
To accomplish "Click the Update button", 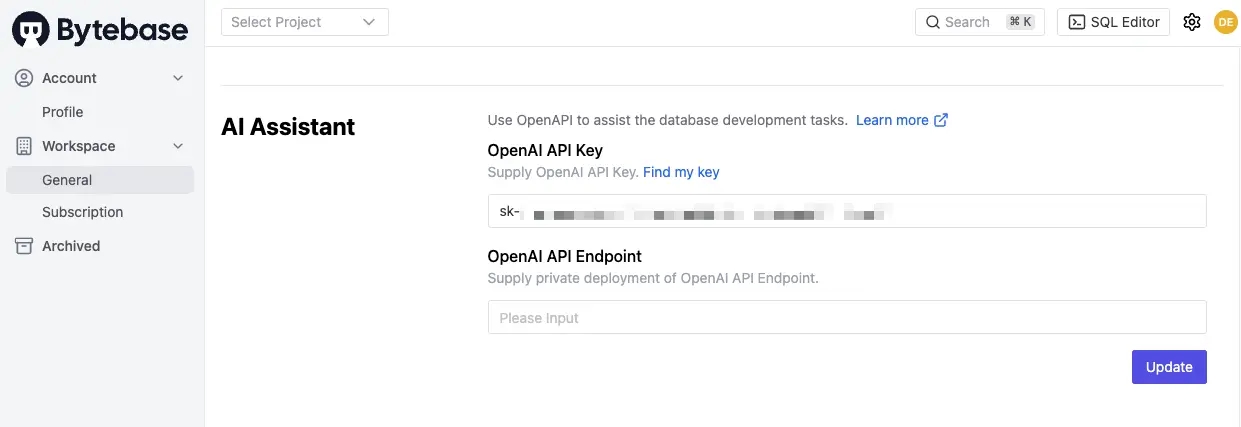I will (x=1169, y=367).
